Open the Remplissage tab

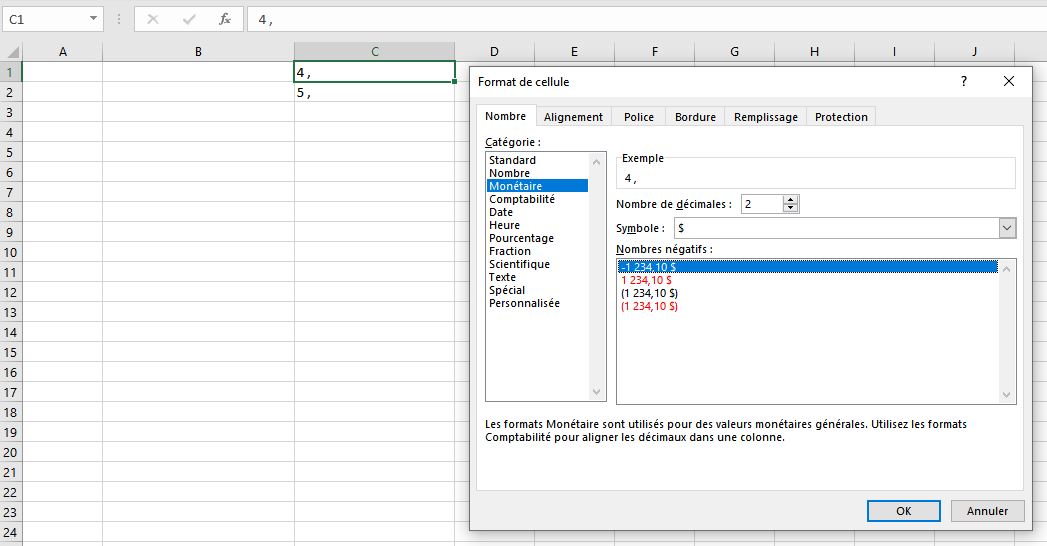(766, 117)
